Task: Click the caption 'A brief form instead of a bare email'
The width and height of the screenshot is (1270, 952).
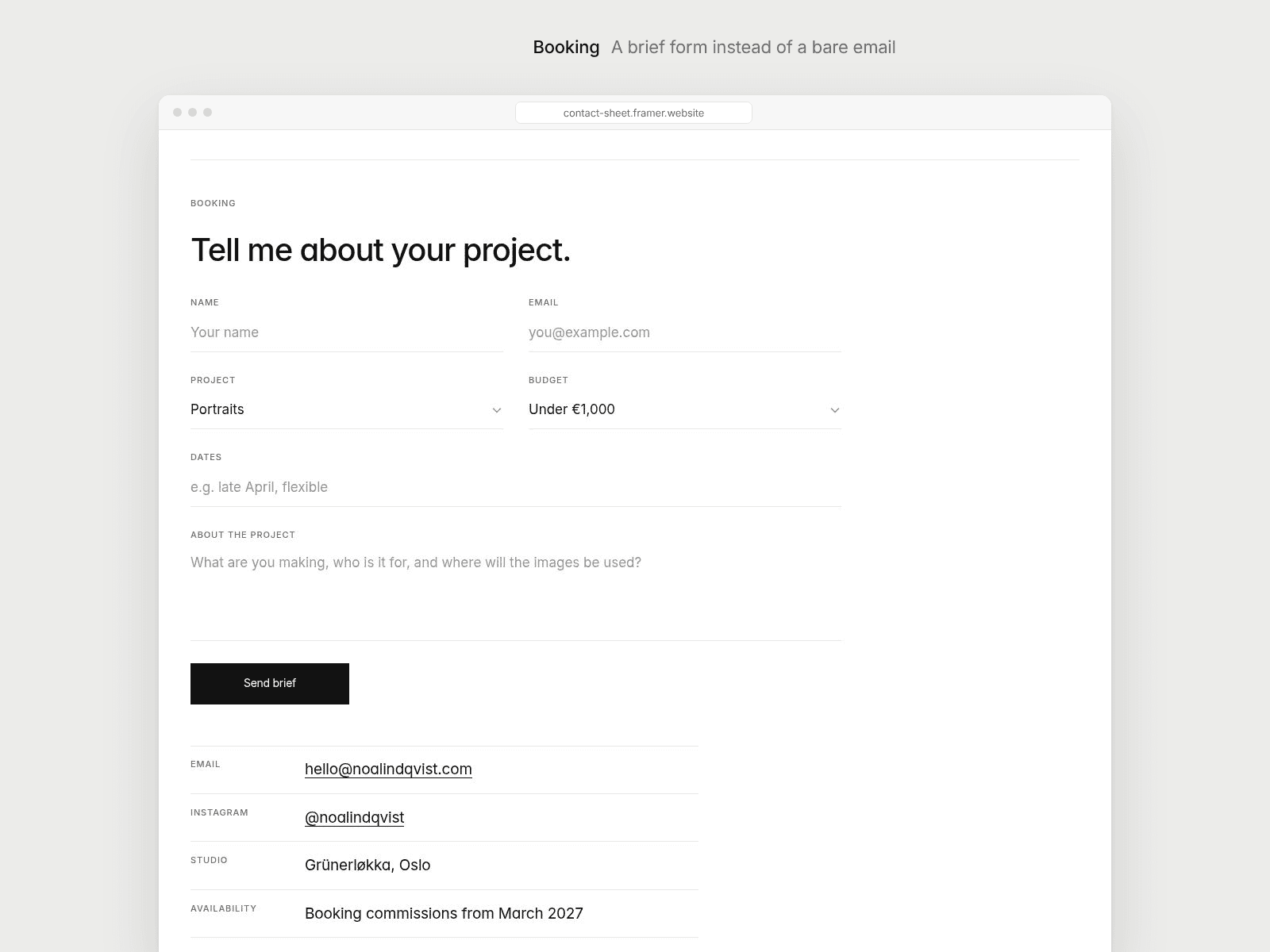Action: click(753, 48)
